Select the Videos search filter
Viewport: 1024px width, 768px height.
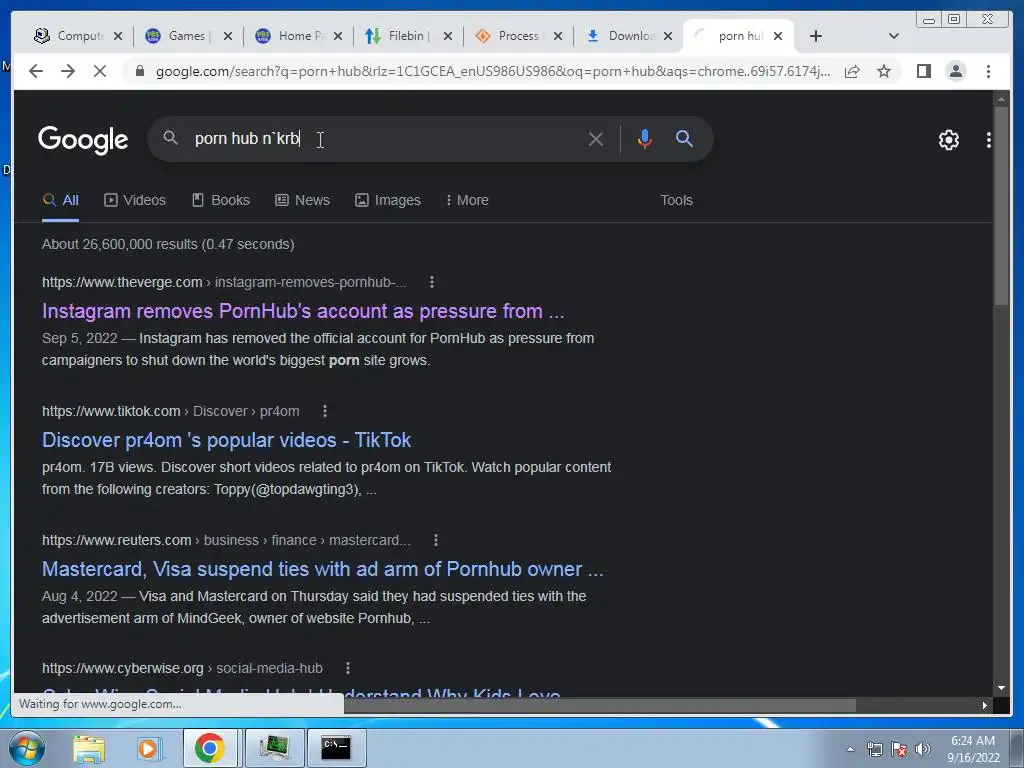point(135,200)
